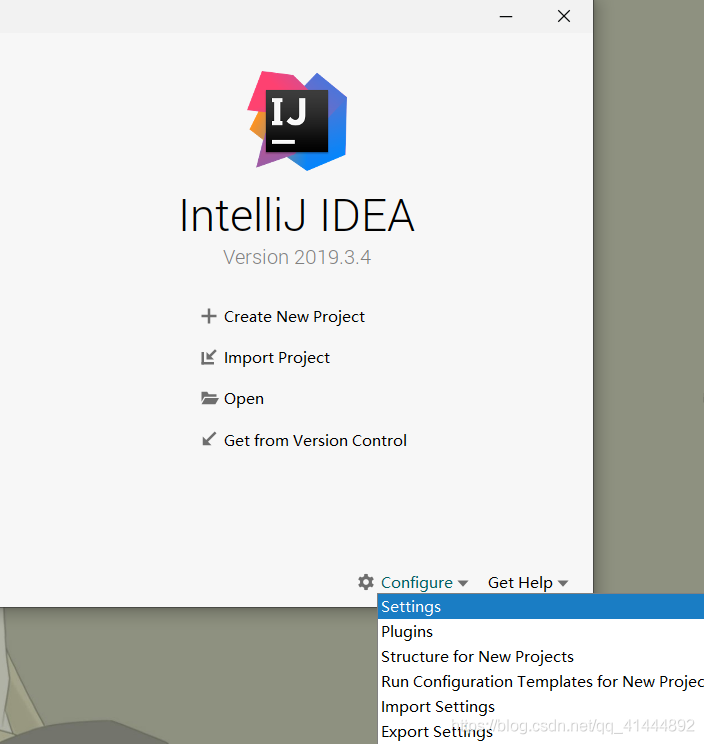Click the Version 2019.3.4 text

(x=297, y=257)
